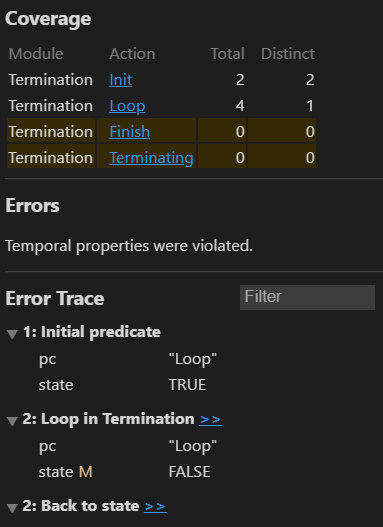Click the Filter input field
Image resolution: width=383 pixels, height=527 pixels.
tap(307, 297)
